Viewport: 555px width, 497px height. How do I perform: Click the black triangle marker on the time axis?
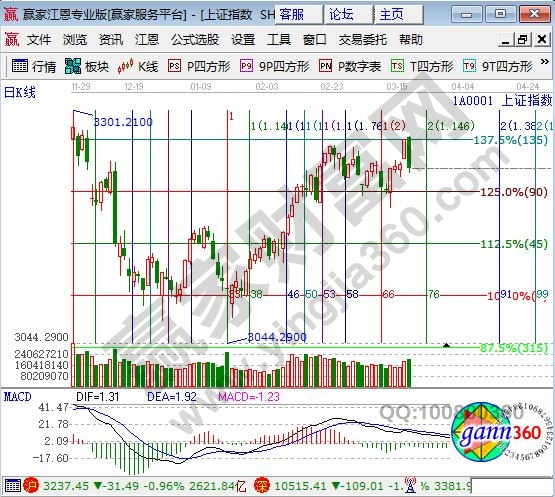[447, 345]
